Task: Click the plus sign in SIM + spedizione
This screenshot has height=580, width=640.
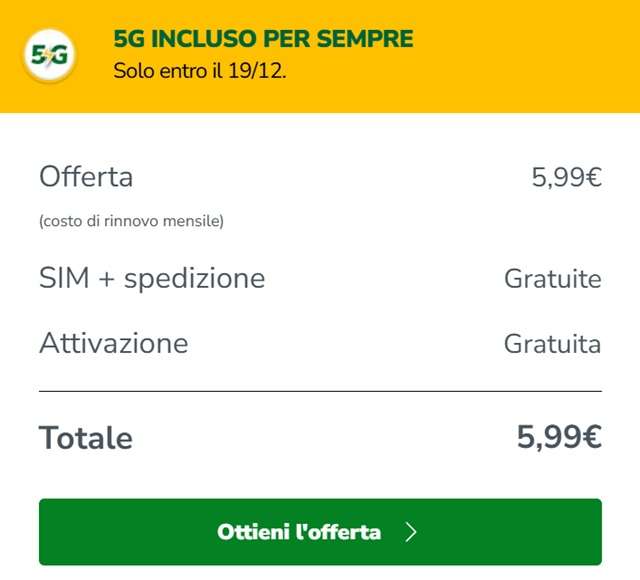Action: click(107, 278)
